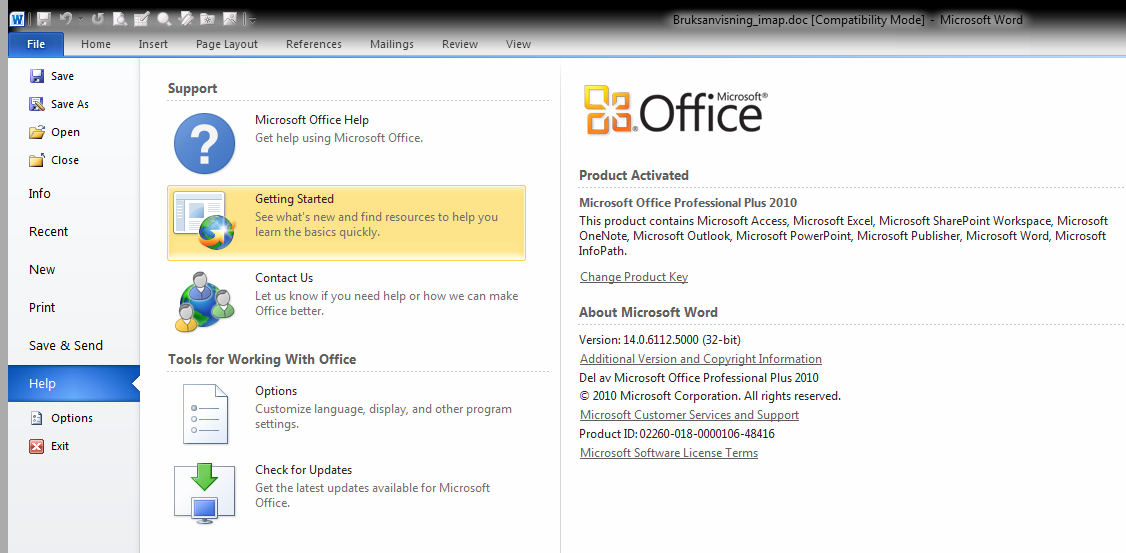Click the Check for Updates download icon
The width and height of the screenshot is (1126, 553).
pos(204,493)
